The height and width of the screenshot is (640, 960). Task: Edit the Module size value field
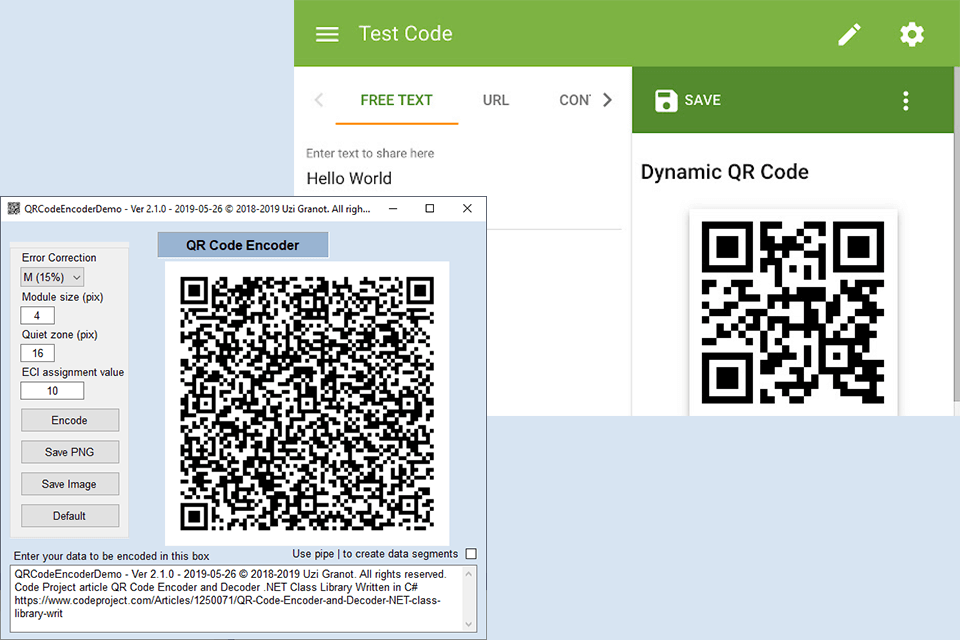coord(37,315)
